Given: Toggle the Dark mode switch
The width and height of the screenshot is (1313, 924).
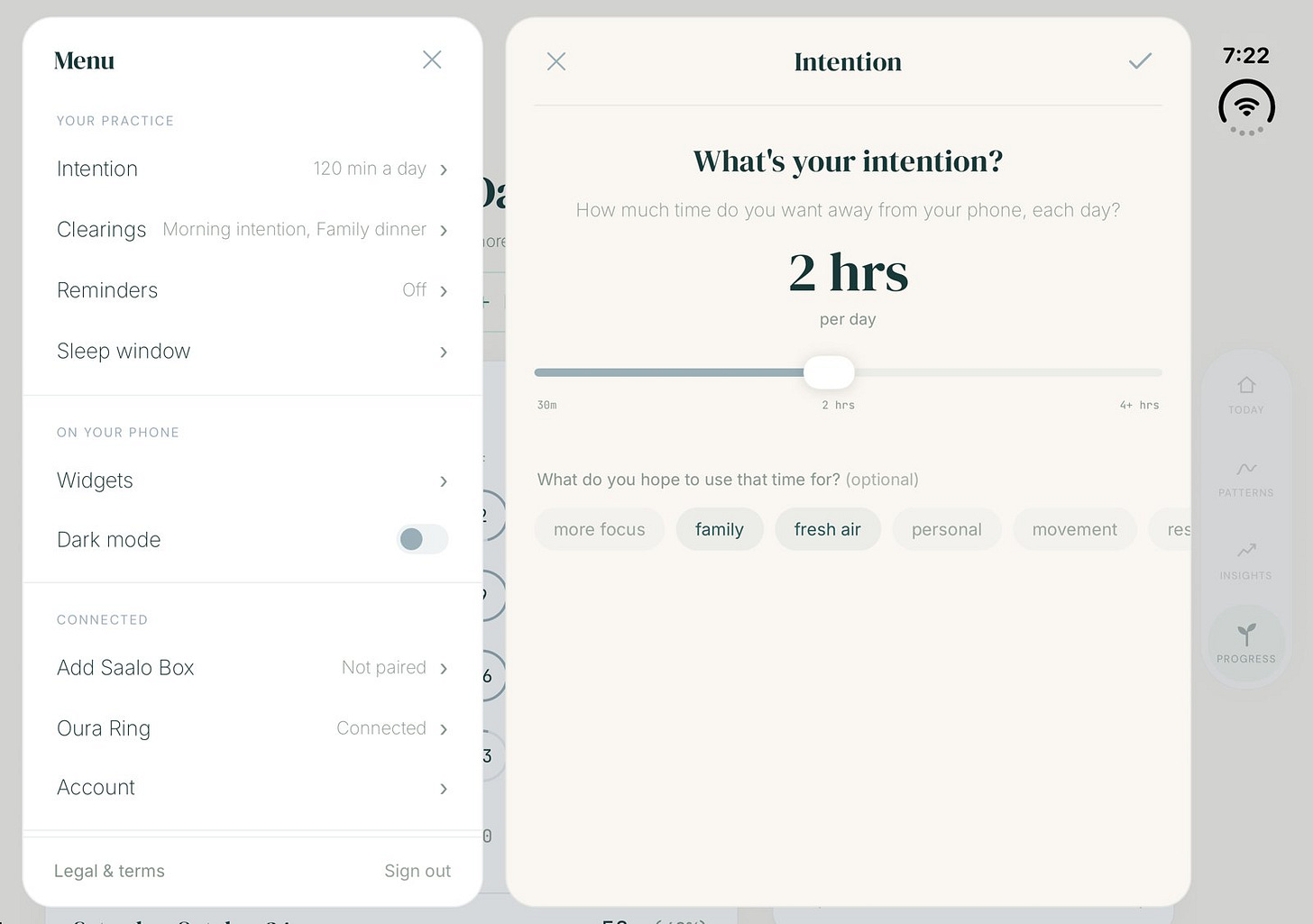Looking at the screenshot, I should pyautogui.click(x=422, y=539).
